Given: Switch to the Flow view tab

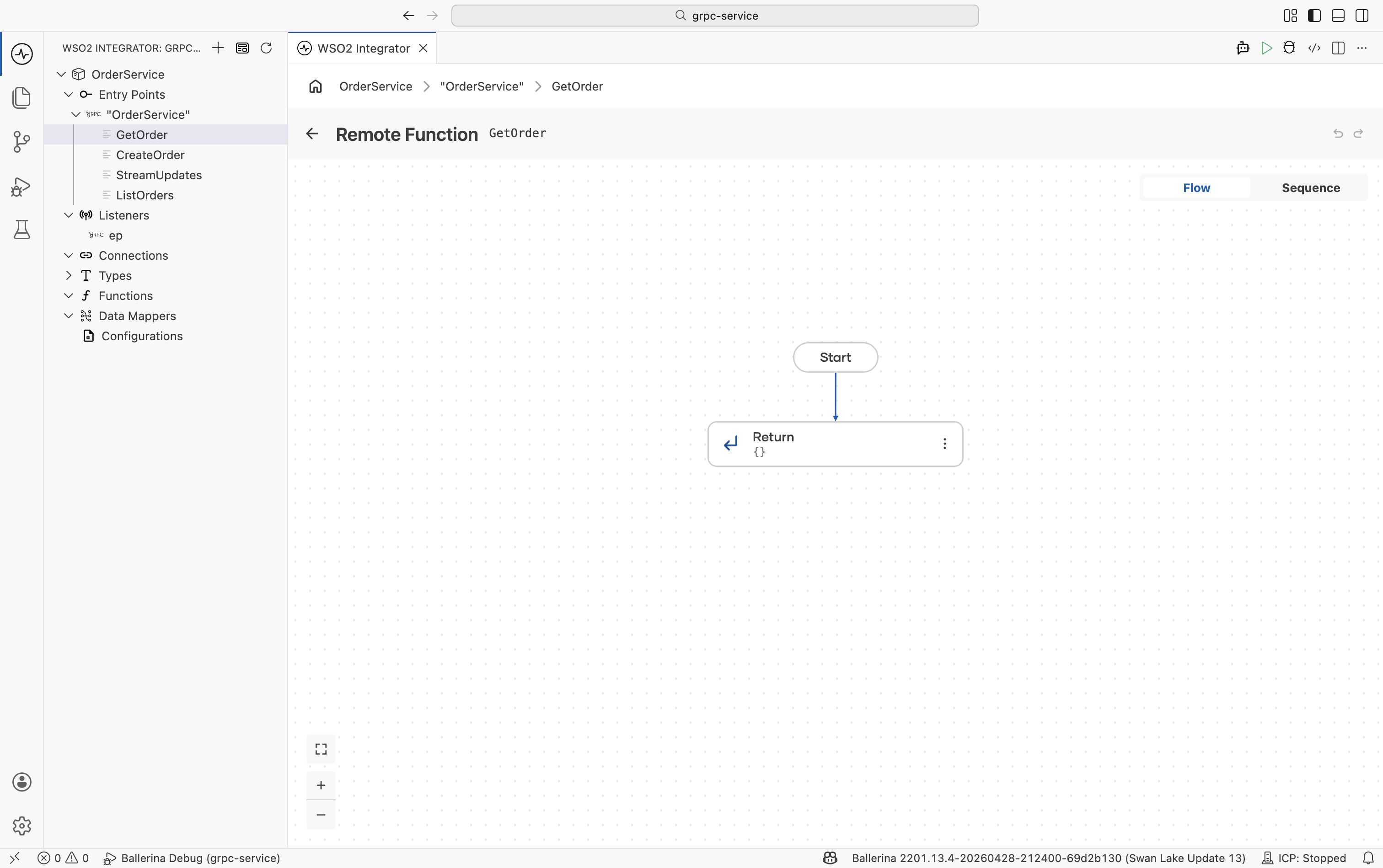Looking at the screenshot, I should click(x=1196, y=188).
